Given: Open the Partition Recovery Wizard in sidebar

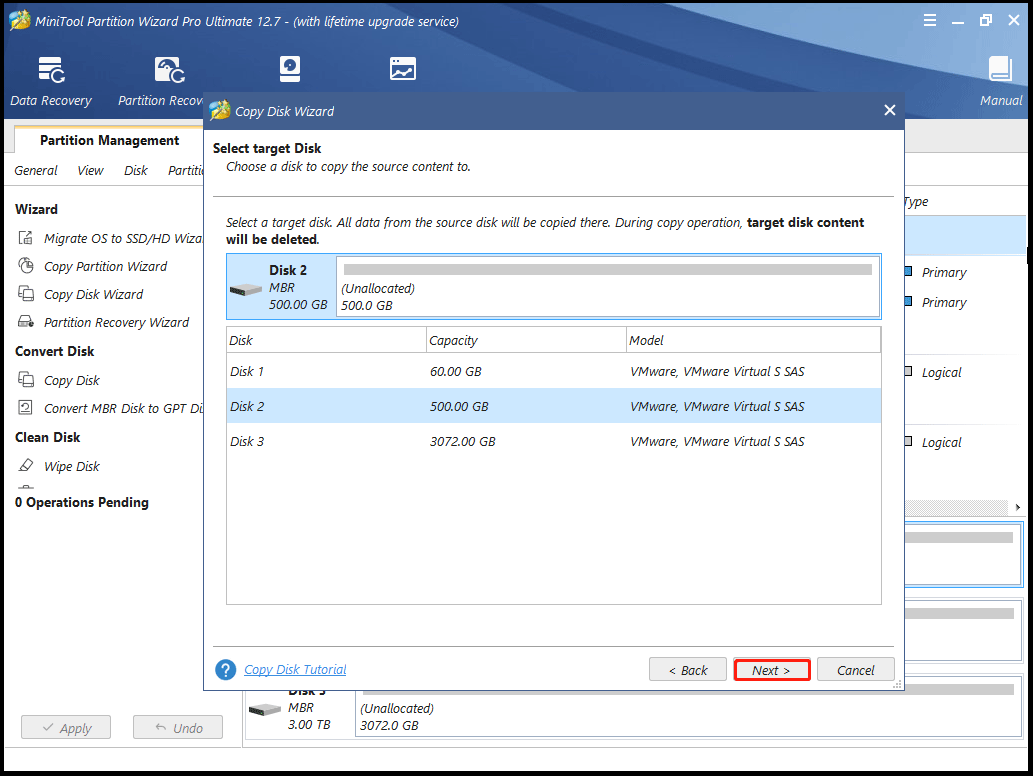Looking at the screenshot, I should tap(116, 322).
